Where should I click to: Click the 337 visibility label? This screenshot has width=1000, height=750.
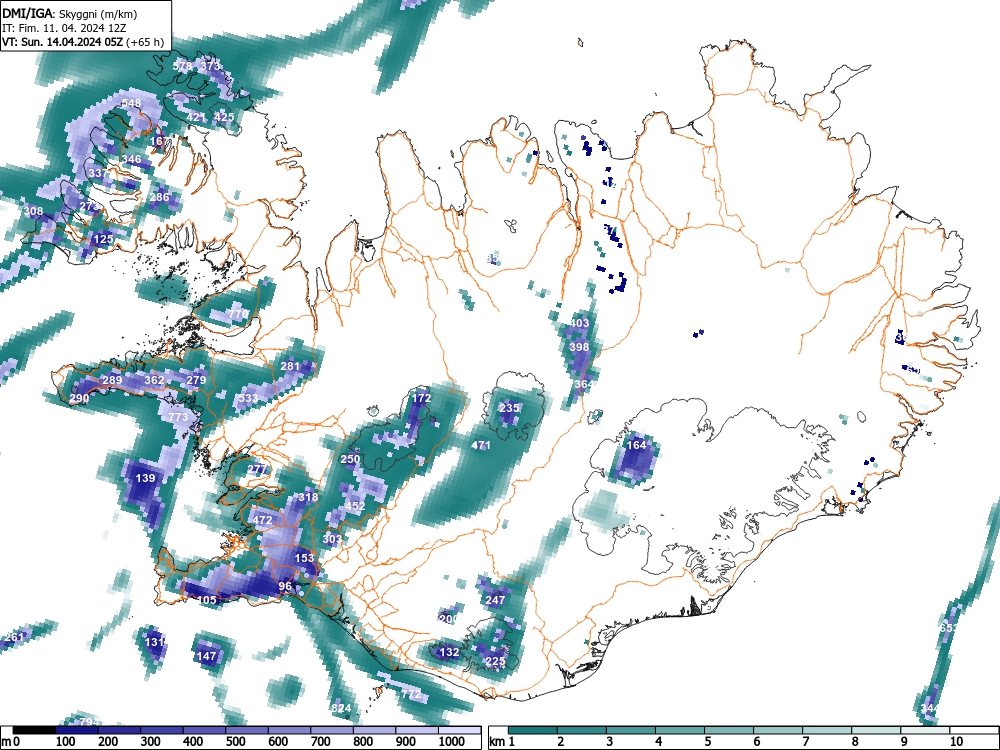[98, 173]
